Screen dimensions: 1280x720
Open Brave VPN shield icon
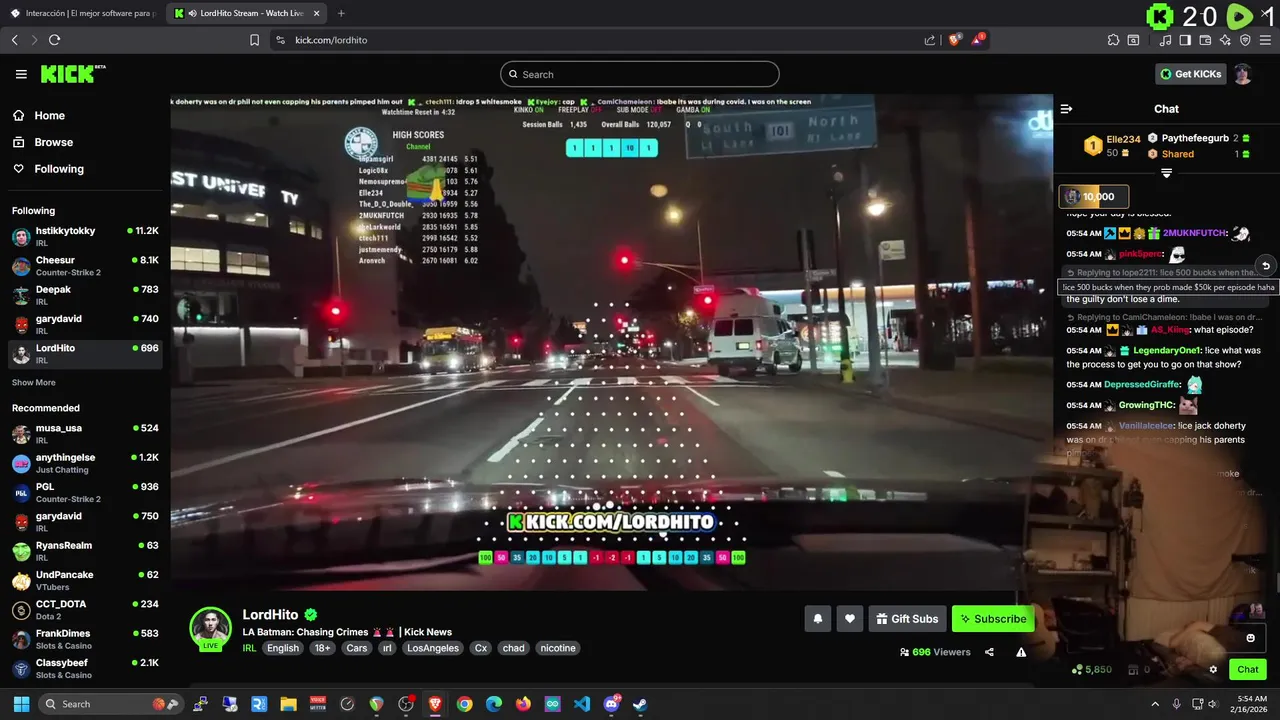(x=1245, y=40)
